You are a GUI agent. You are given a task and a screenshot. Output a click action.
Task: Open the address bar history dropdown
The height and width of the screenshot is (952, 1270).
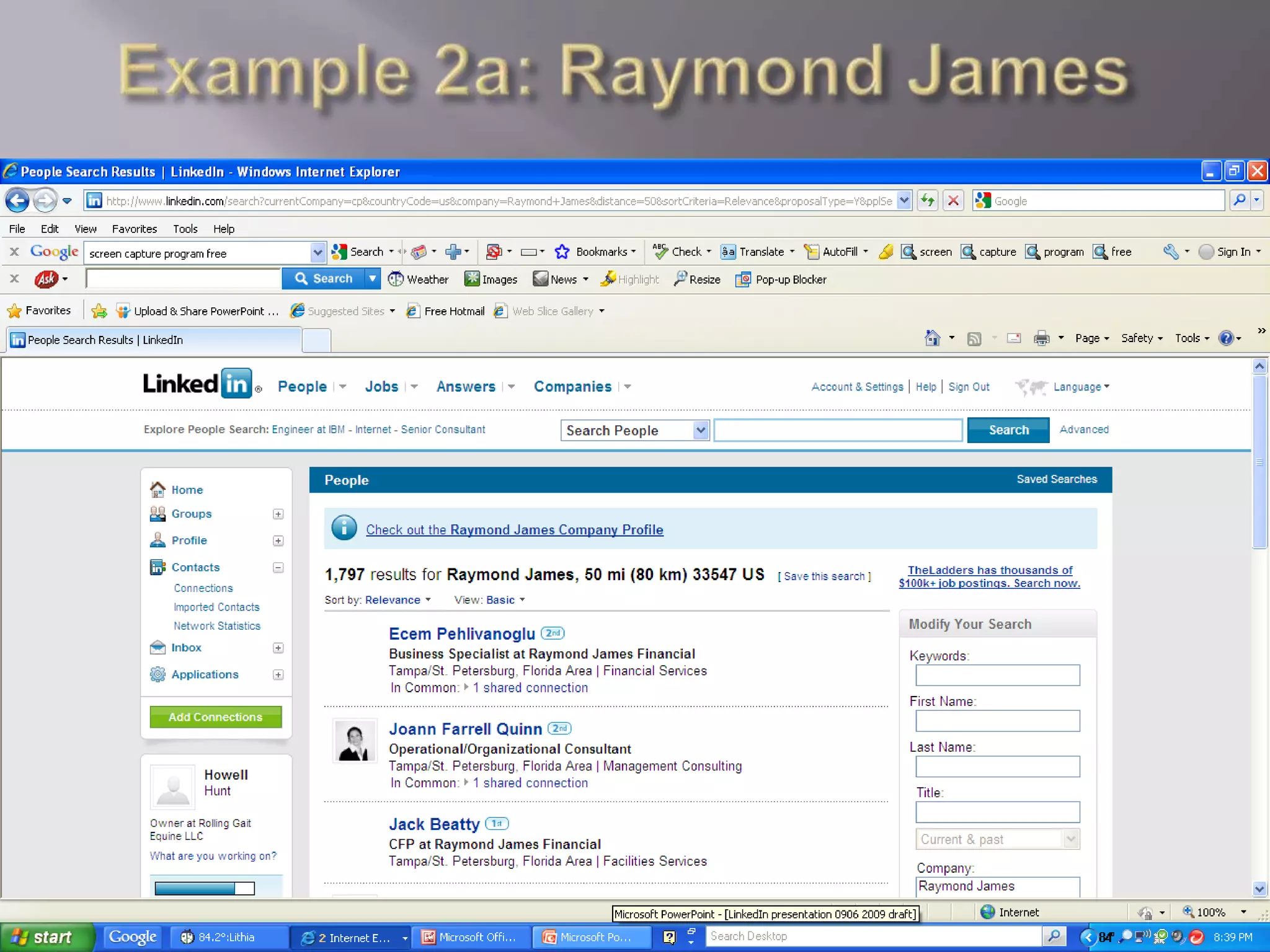904,200
